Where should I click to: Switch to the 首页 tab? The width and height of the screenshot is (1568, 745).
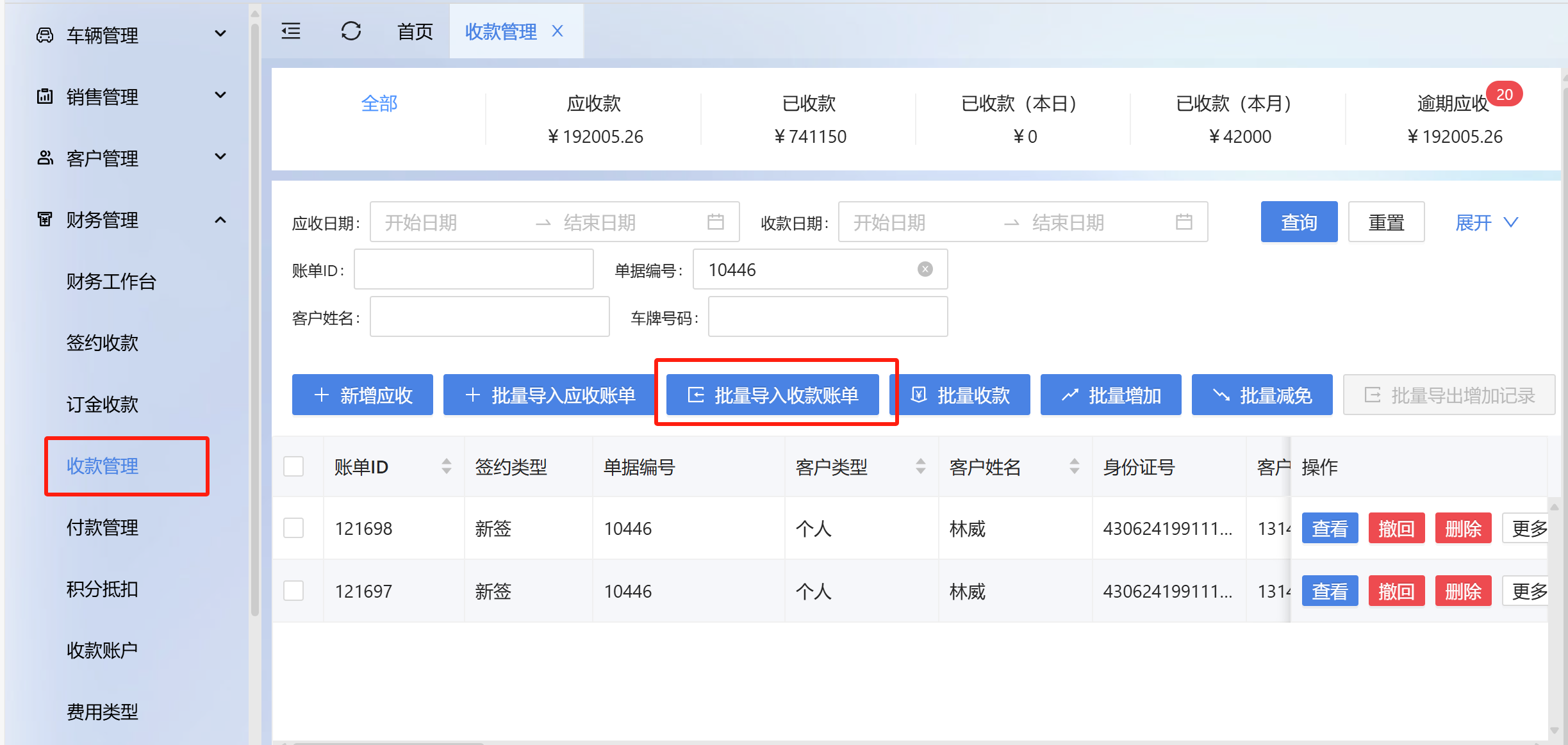tap(415, 31)
